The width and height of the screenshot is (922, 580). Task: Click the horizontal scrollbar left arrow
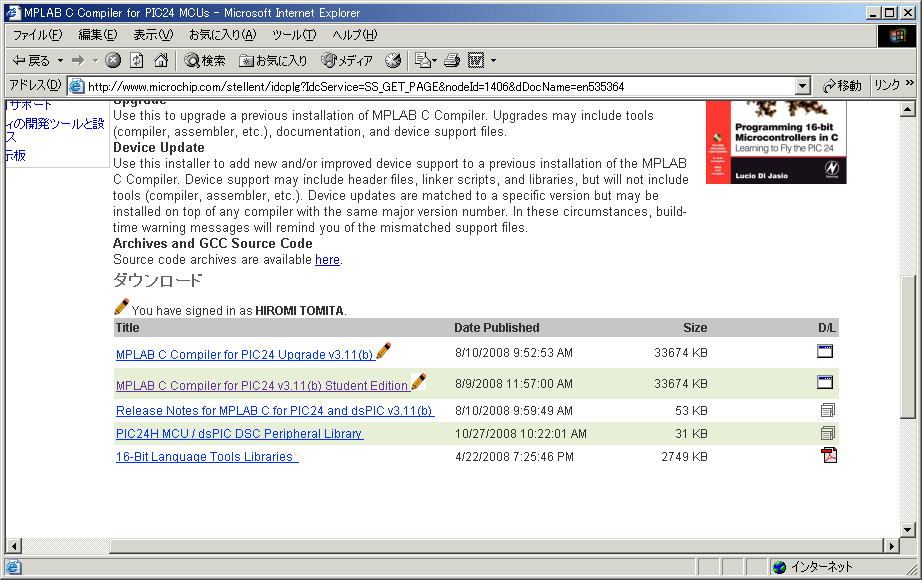(x=14, y=546)
